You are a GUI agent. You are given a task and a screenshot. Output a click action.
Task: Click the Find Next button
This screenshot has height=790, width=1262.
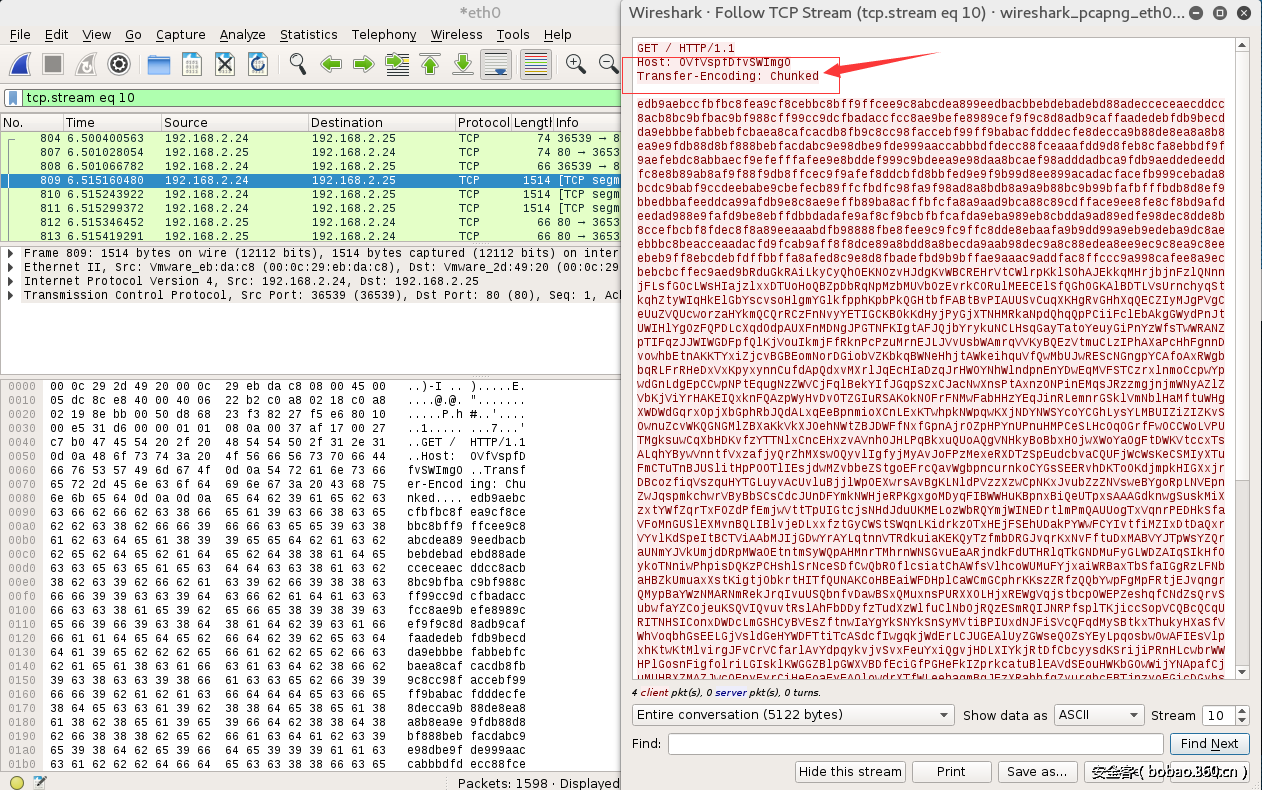click(1208, 744)
